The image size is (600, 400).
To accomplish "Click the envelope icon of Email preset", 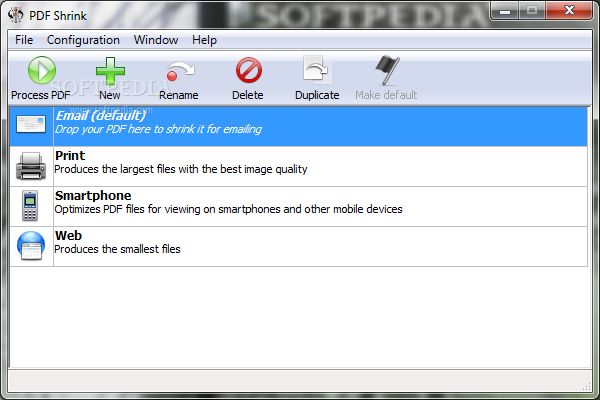I will pos(31,124).
